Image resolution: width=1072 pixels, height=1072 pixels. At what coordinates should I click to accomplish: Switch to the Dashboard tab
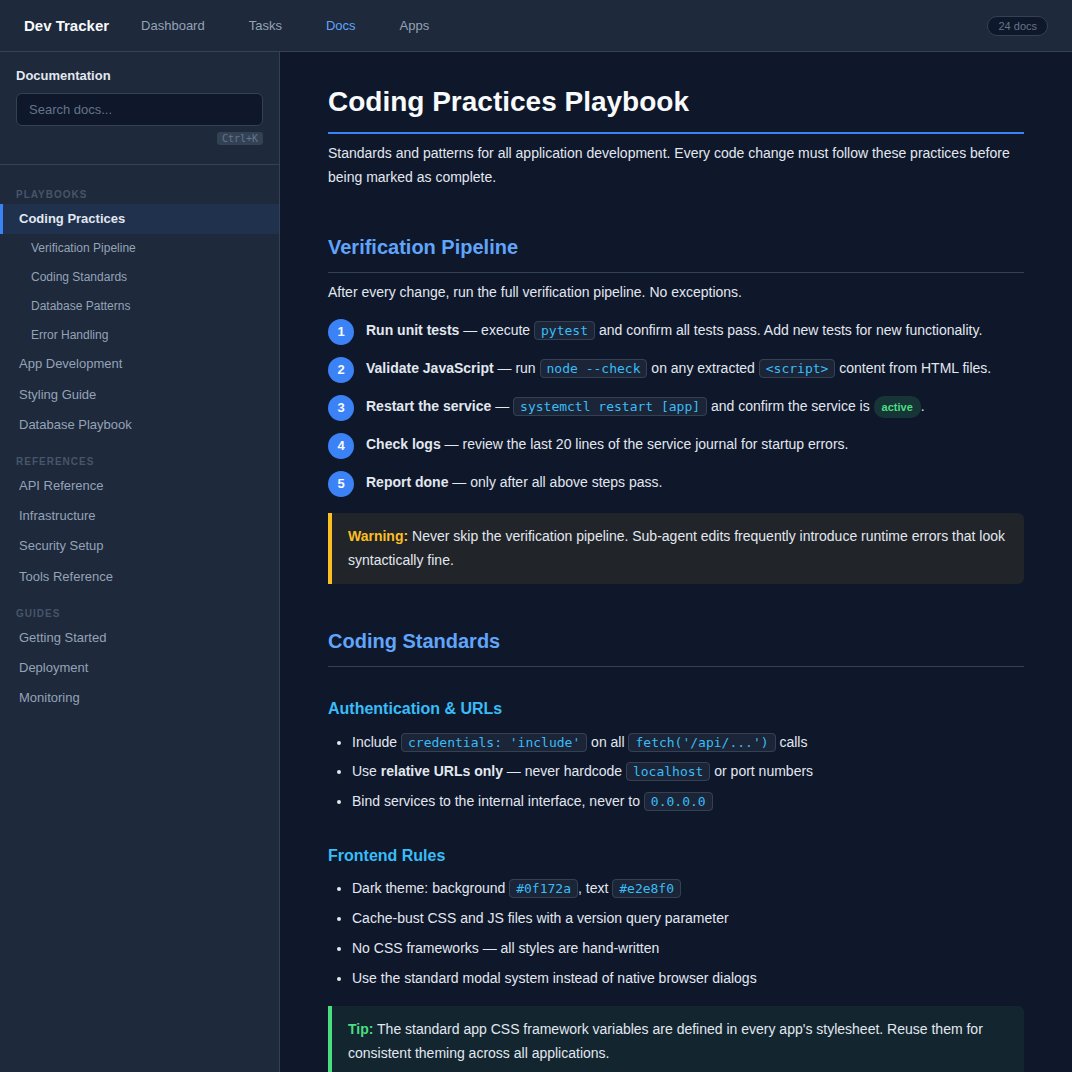click(x=172, y=26)
